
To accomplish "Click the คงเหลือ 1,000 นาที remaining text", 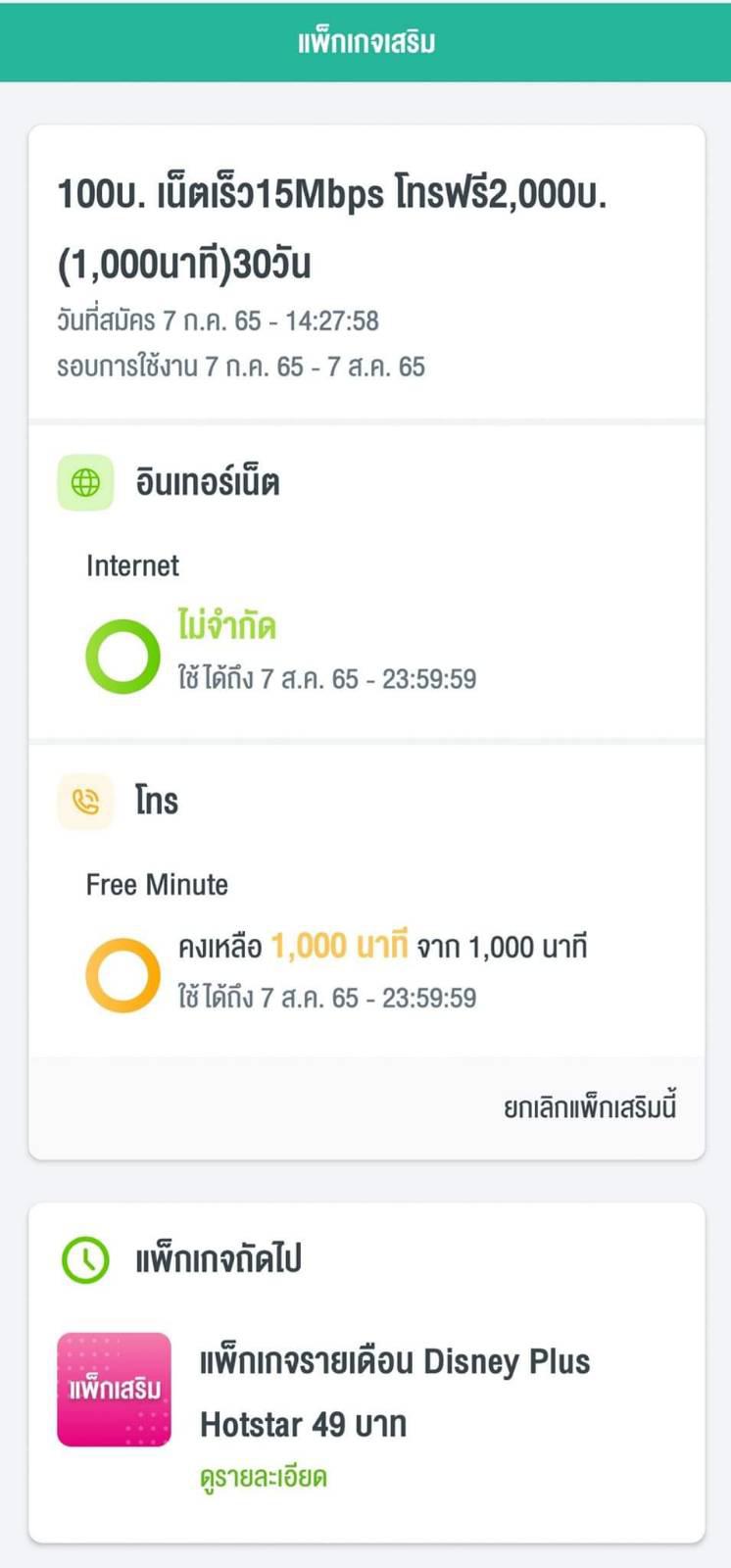I will (x=292, y=946).
